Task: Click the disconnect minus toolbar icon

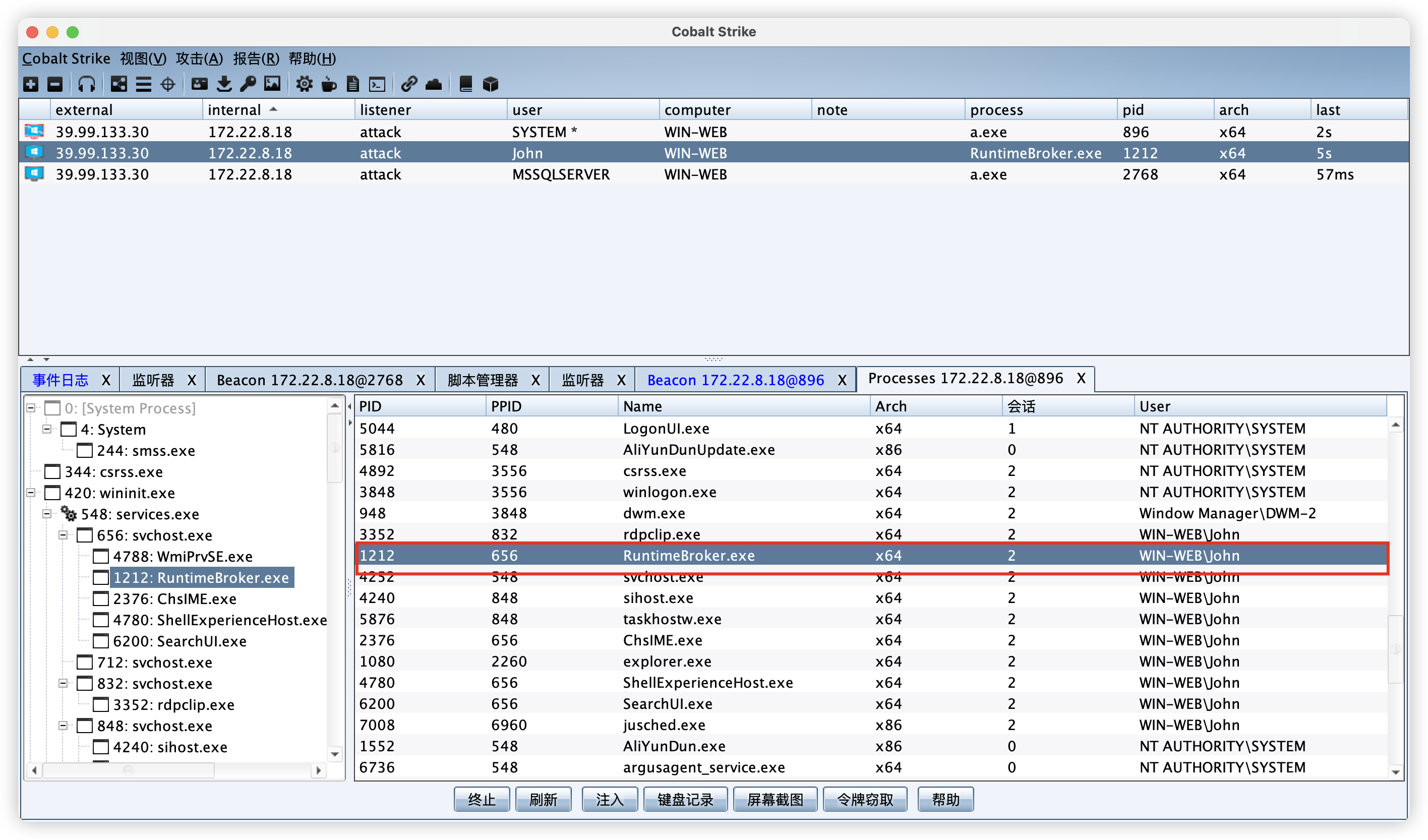Action: (55, 84)
